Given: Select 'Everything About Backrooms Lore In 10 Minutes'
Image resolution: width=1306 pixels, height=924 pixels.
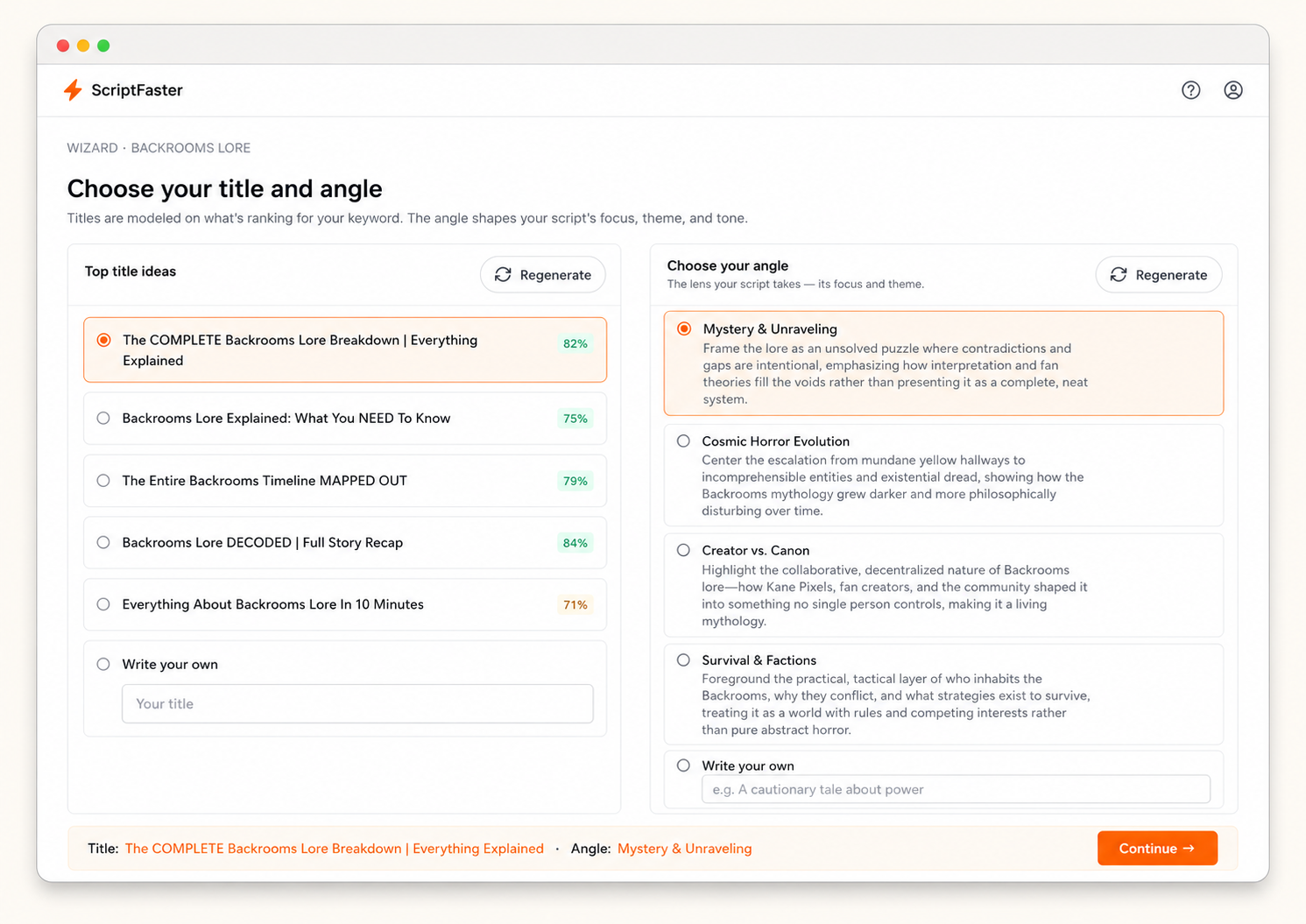Looking at the screenshot, I should pos(345,604).
